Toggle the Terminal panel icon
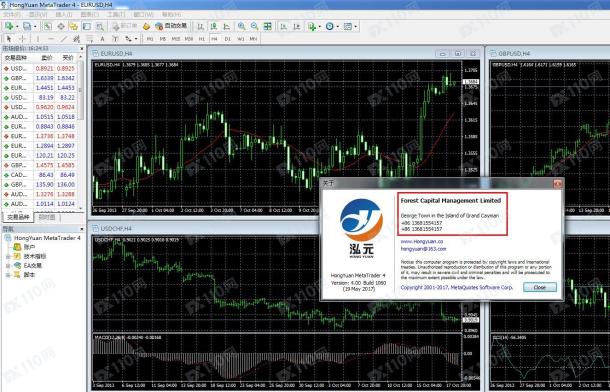 click(87, 26)
